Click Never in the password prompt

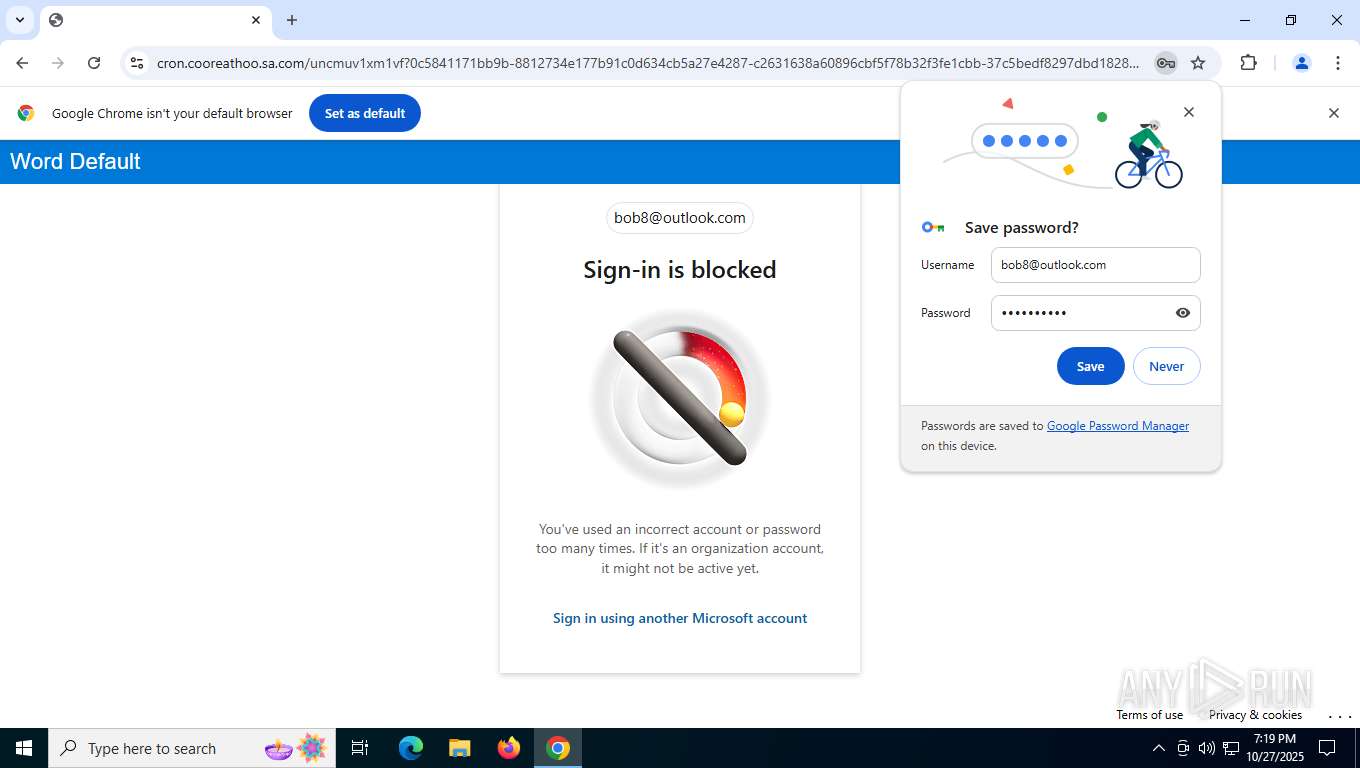(1166, 367)
